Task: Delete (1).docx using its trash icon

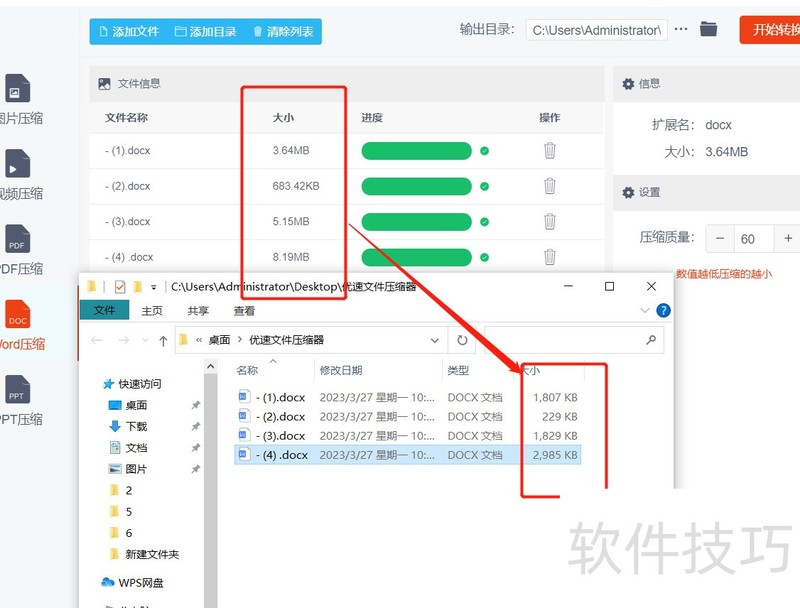Action: [550, 150]
